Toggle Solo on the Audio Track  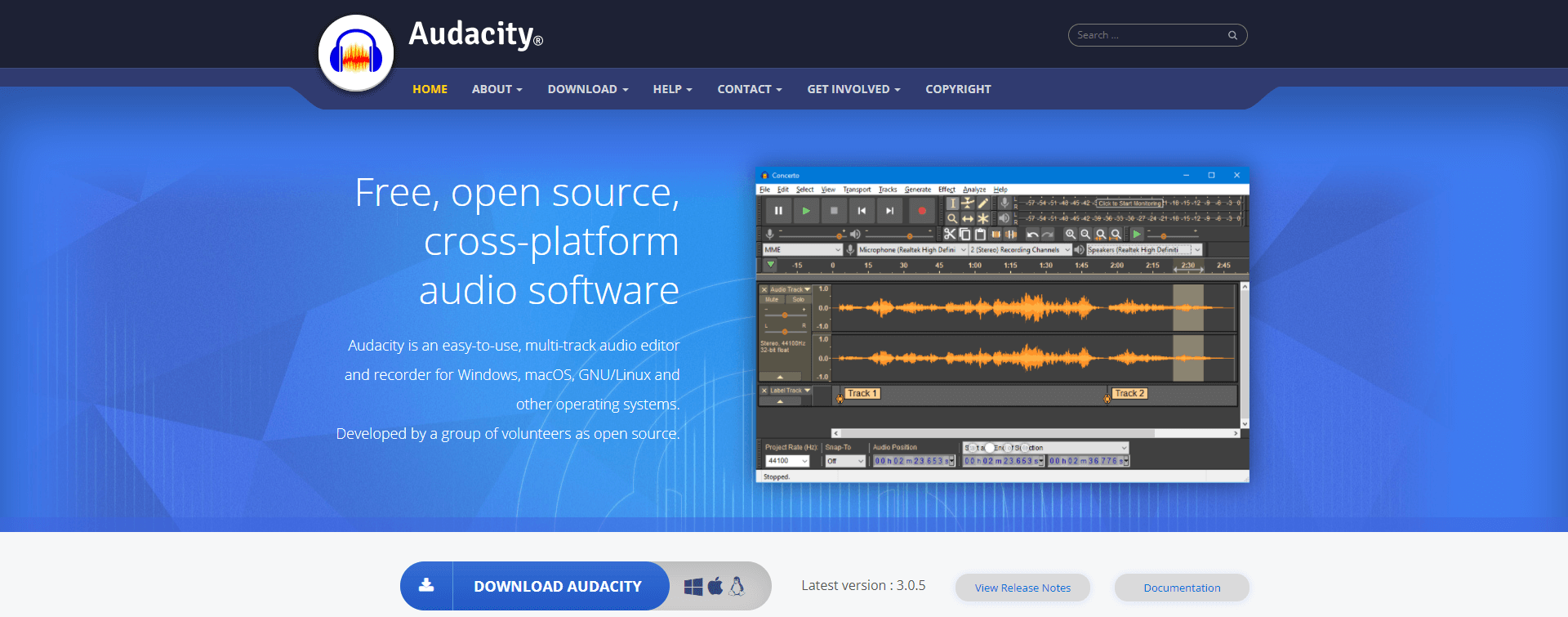tap(798, 300)
